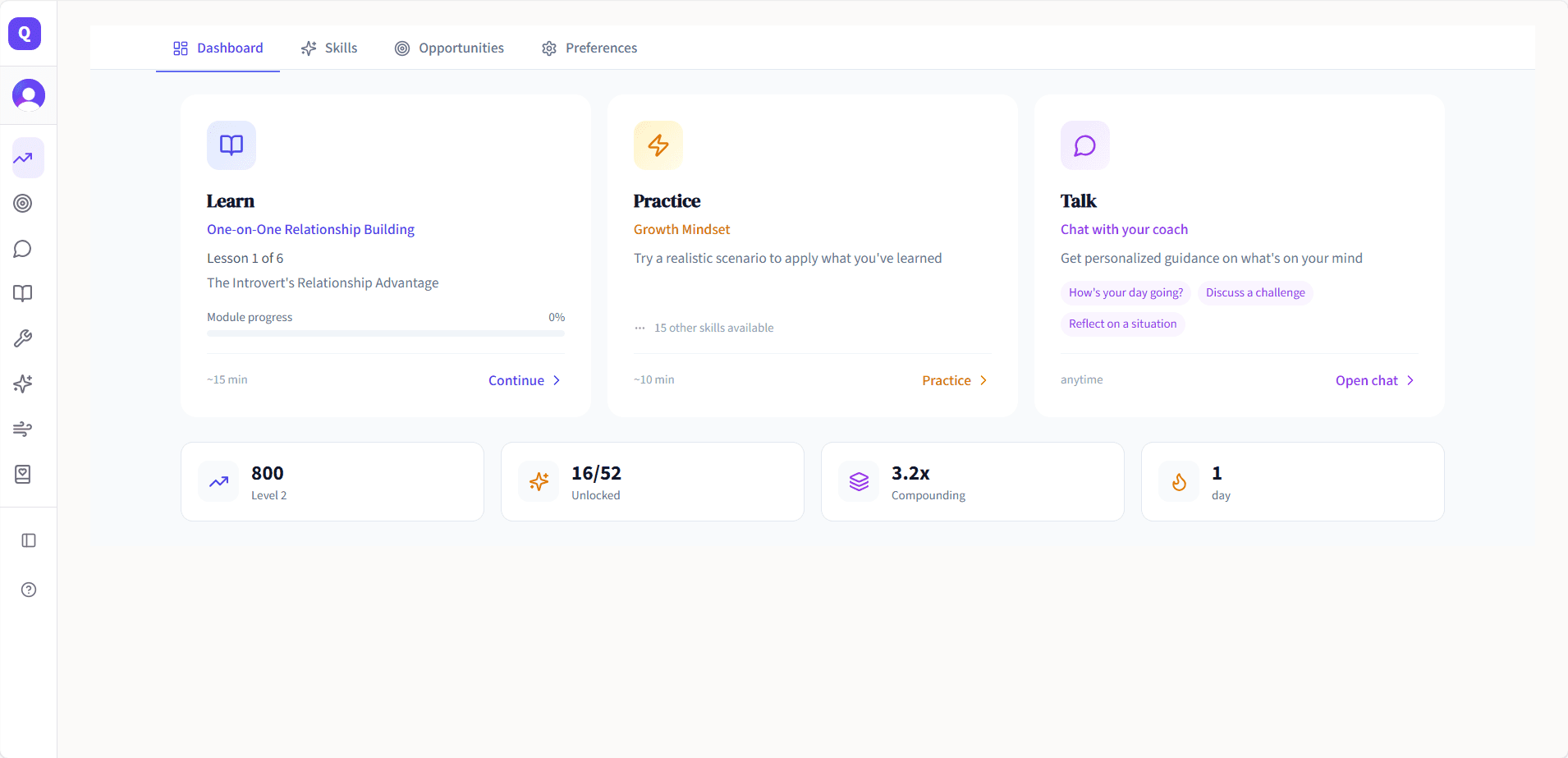The image size is (1568, 758).
Task: Expand the Practice chevron arrow
Action: coord(983,380)
